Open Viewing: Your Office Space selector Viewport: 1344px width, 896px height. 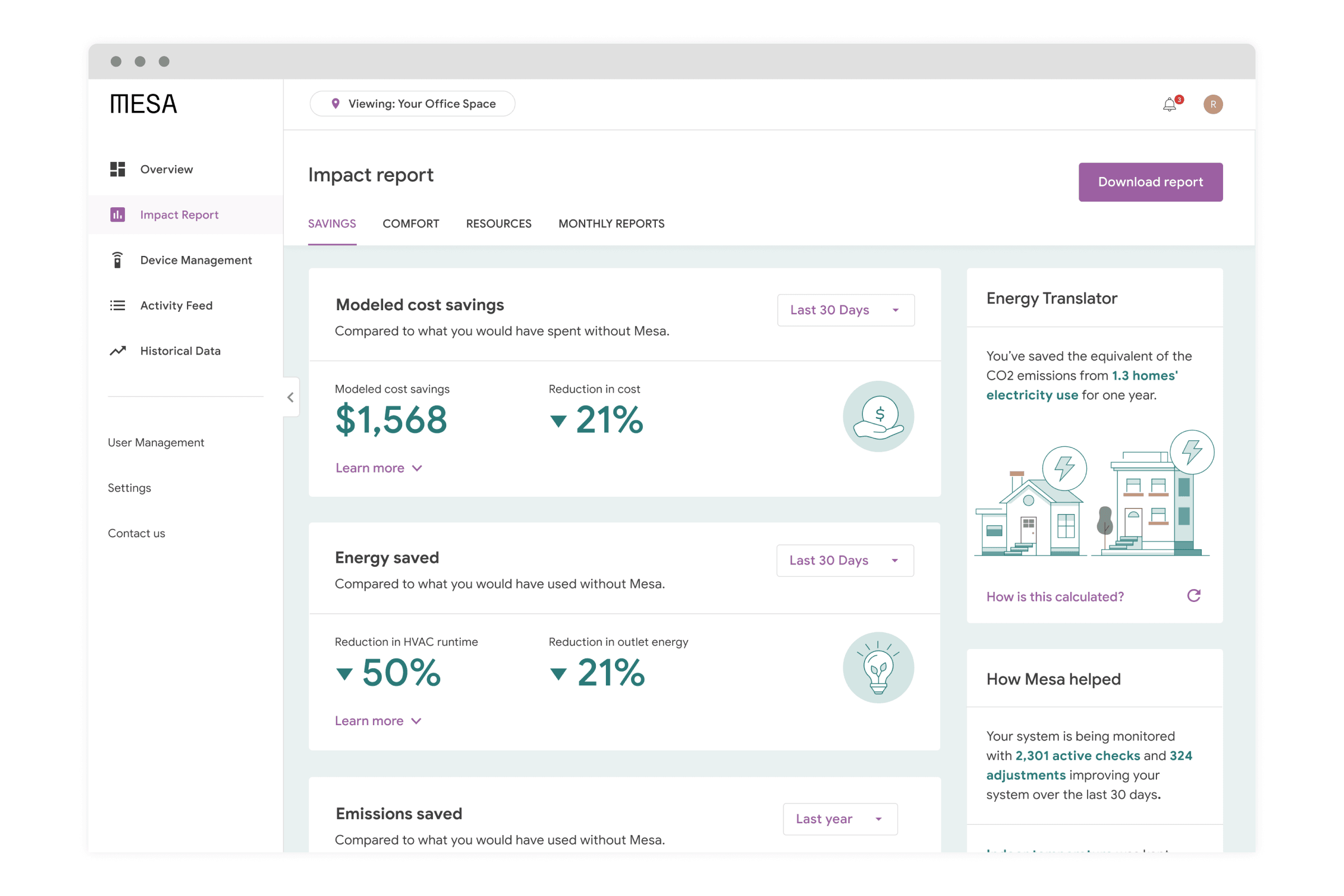pyautogui.click(x=413, y=104)
